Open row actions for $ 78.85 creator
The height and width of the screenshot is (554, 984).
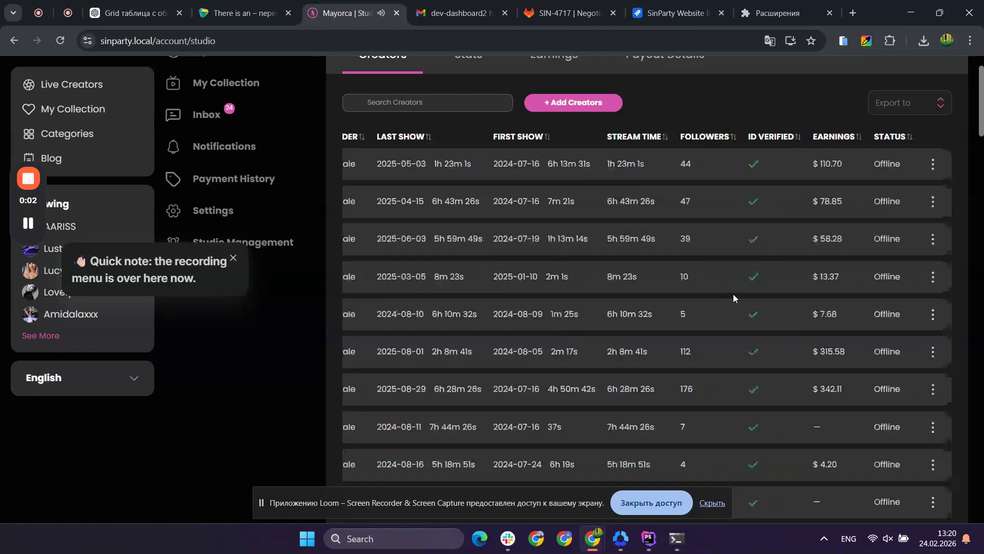click(933, 201)
